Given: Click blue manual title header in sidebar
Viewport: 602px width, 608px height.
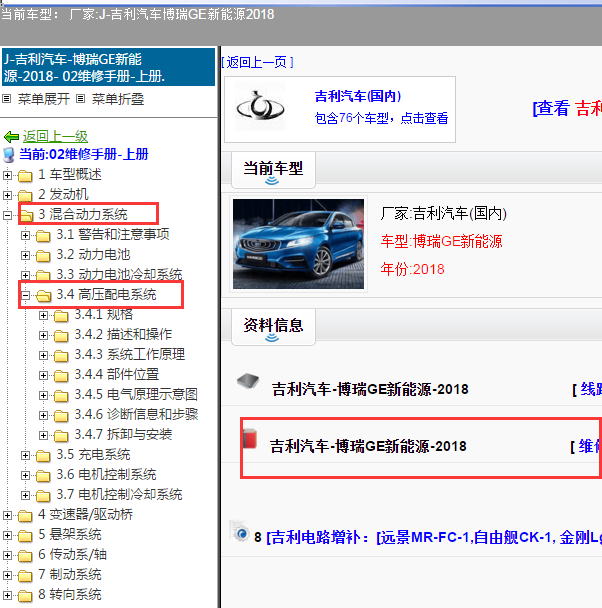Looking at the screenshot, I should coord(109,67).
